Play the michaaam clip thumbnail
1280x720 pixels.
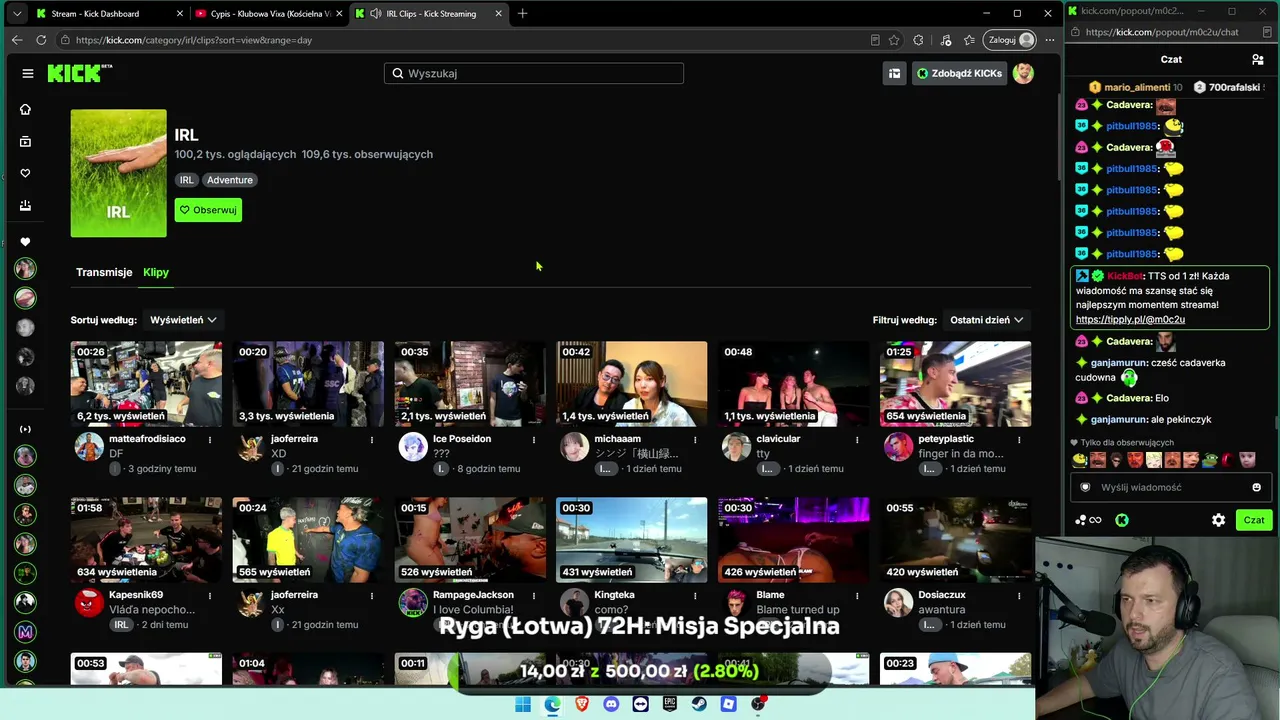point(632,384)
